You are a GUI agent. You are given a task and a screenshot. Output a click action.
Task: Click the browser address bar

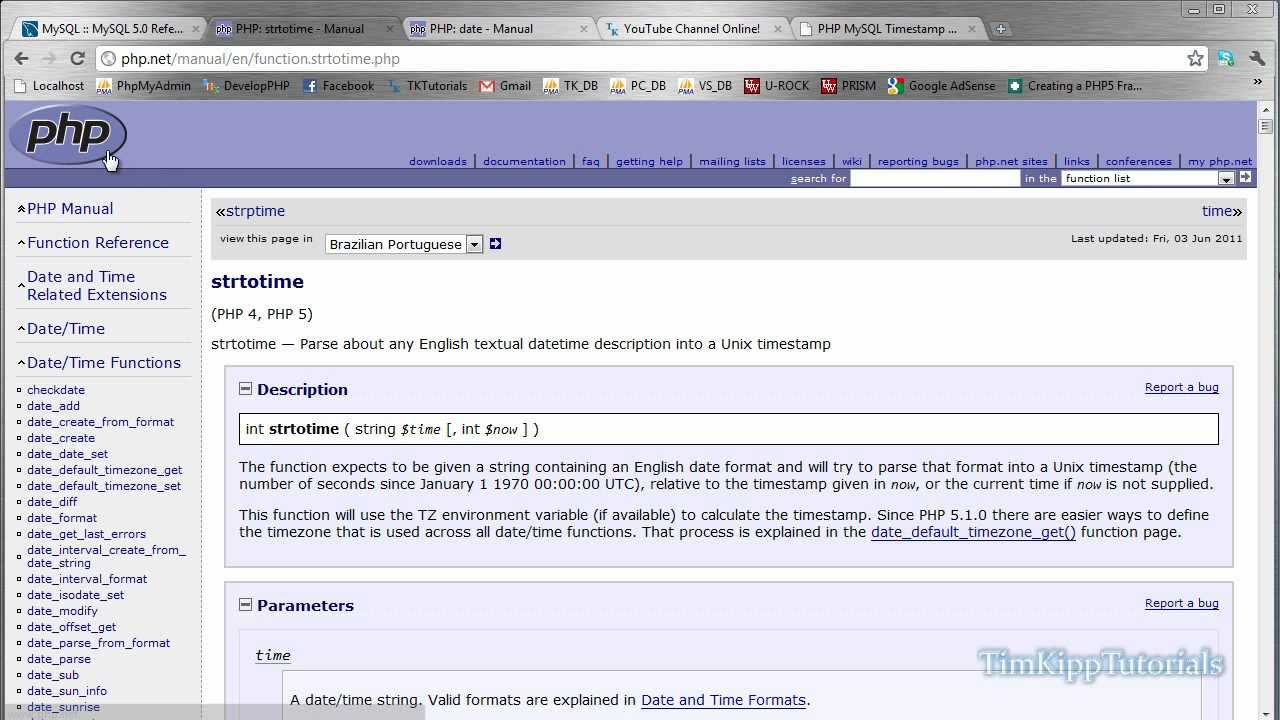tap(640, 59)
